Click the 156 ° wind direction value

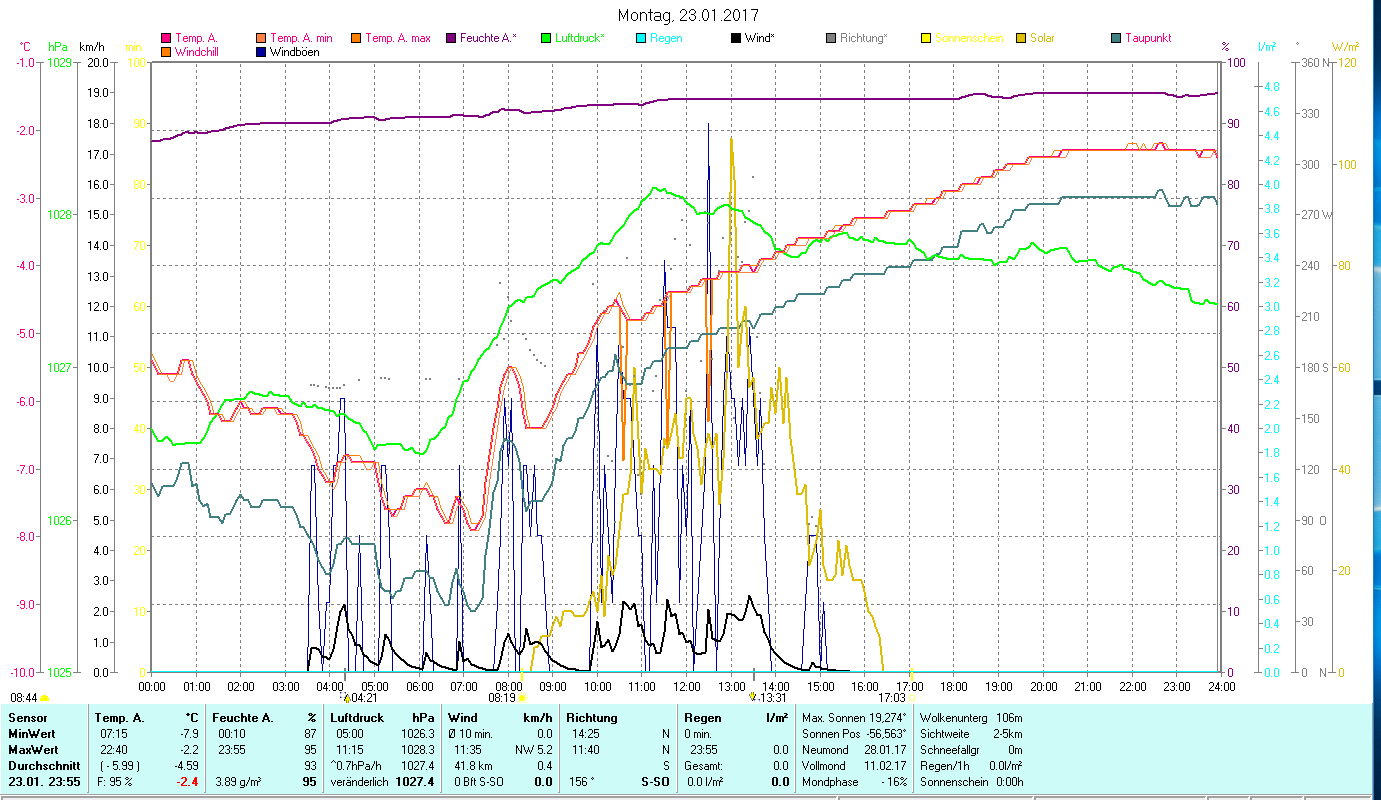coord(580,781)
